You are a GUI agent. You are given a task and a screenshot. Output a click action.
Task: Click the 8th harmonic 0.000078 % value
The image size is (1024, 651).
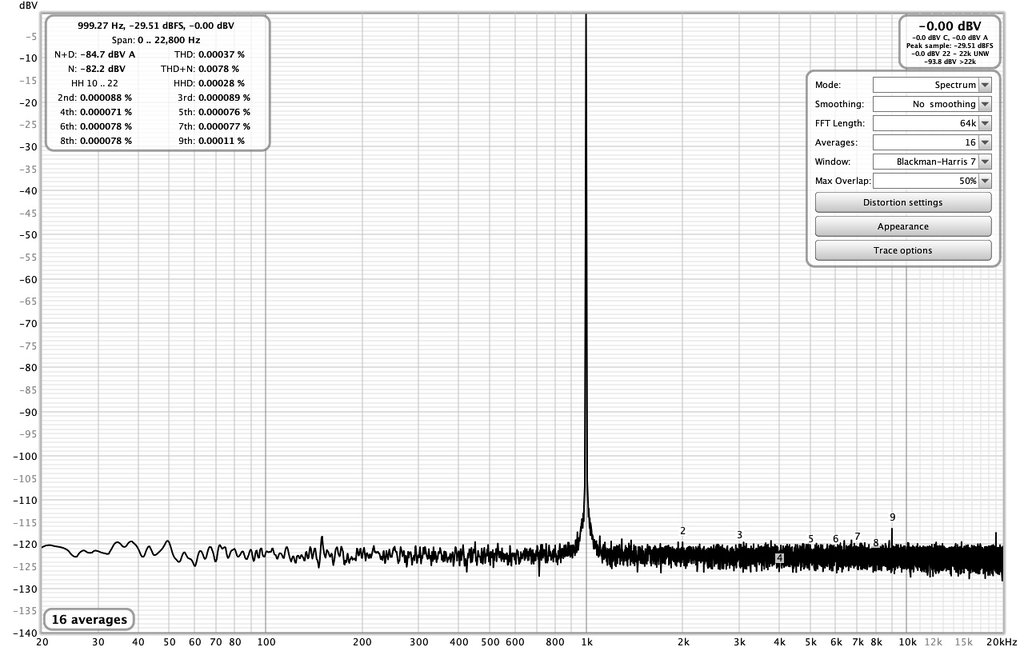pos(106,140)
